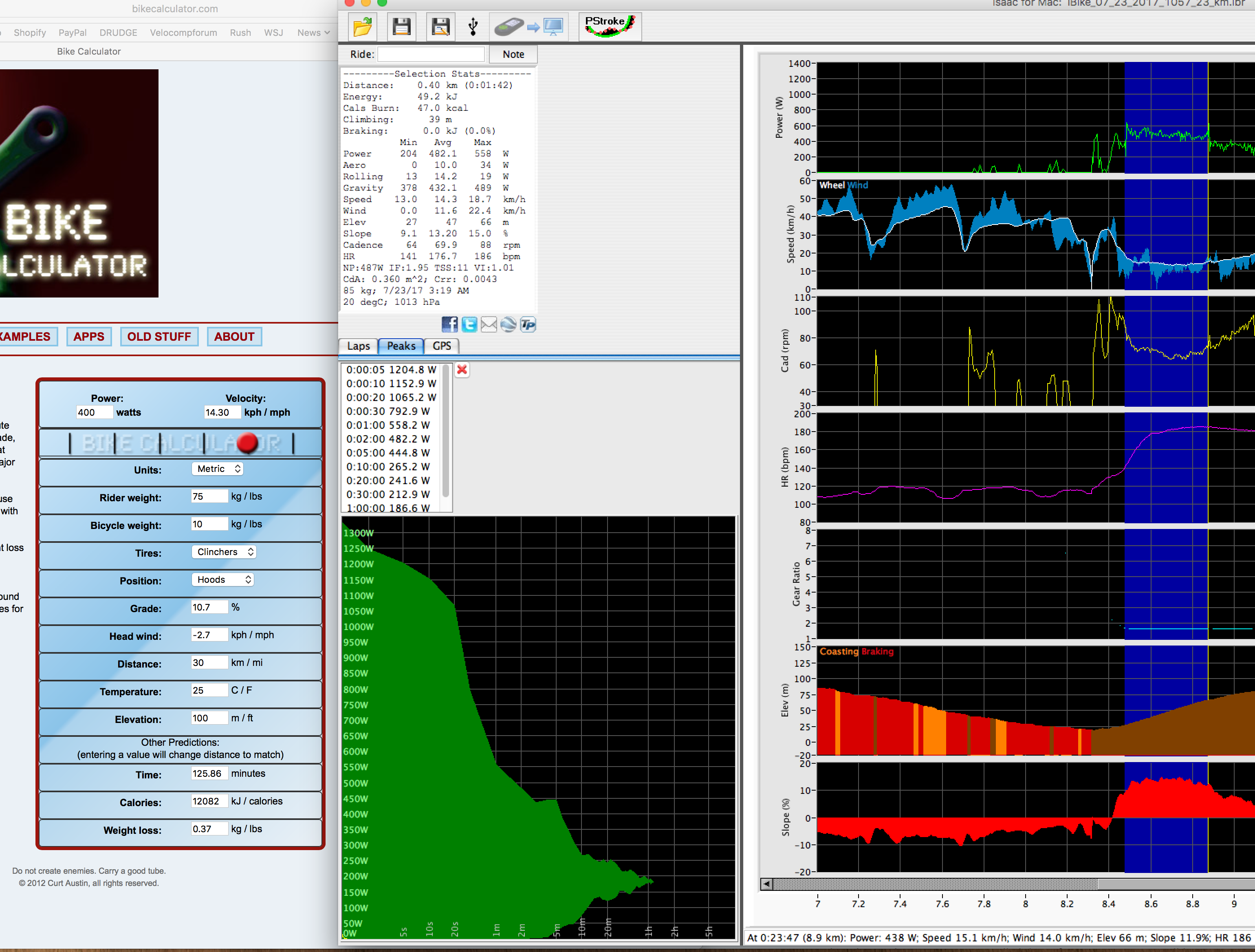The width and height of the screenshot is (1255, 952).
Task: Click the bikecalculator.com address bar
Action: click(x=175, y=9)
